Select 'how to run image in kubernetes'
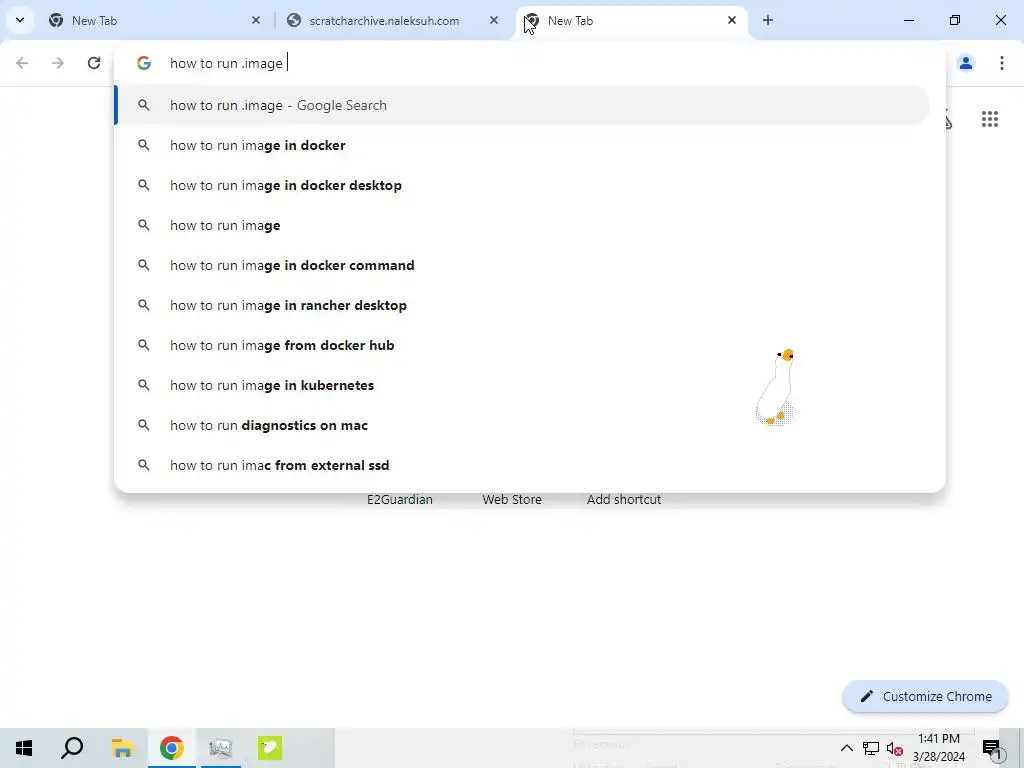Viewport: 1024px width, 768px height. [x=522, y=385]
